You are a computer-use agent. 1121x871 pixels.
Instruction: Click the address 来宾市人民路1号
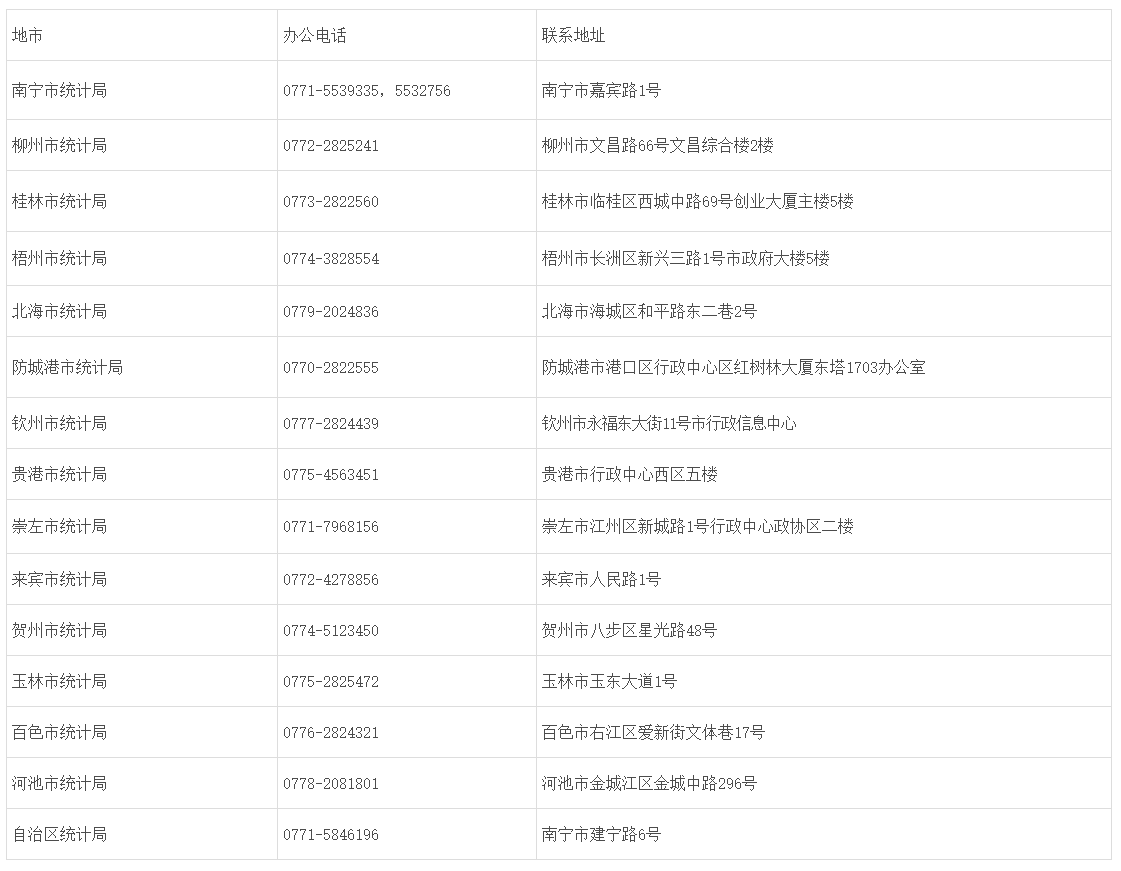601,579
